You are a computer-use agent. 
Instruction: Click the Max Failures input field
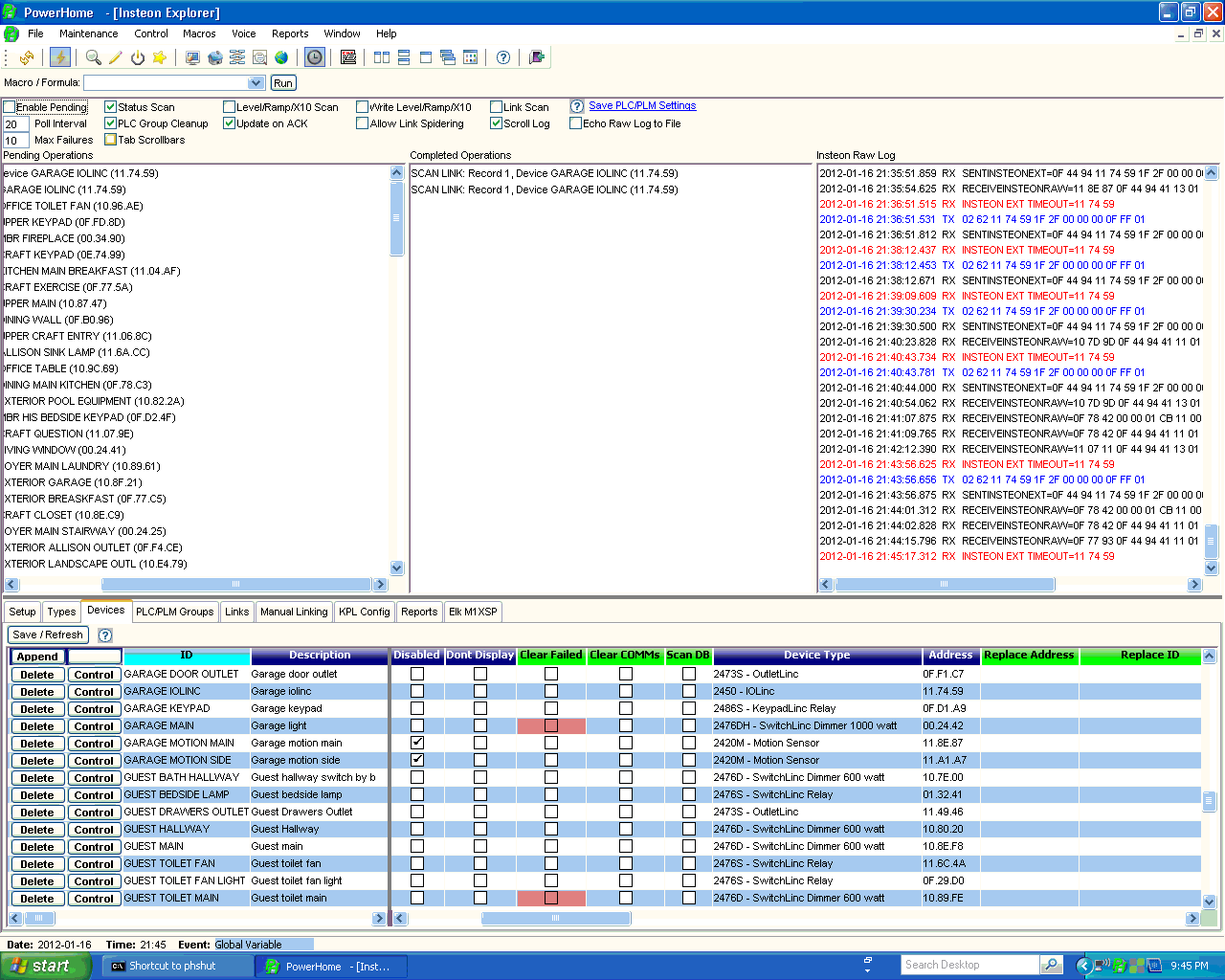pos(15,141)
